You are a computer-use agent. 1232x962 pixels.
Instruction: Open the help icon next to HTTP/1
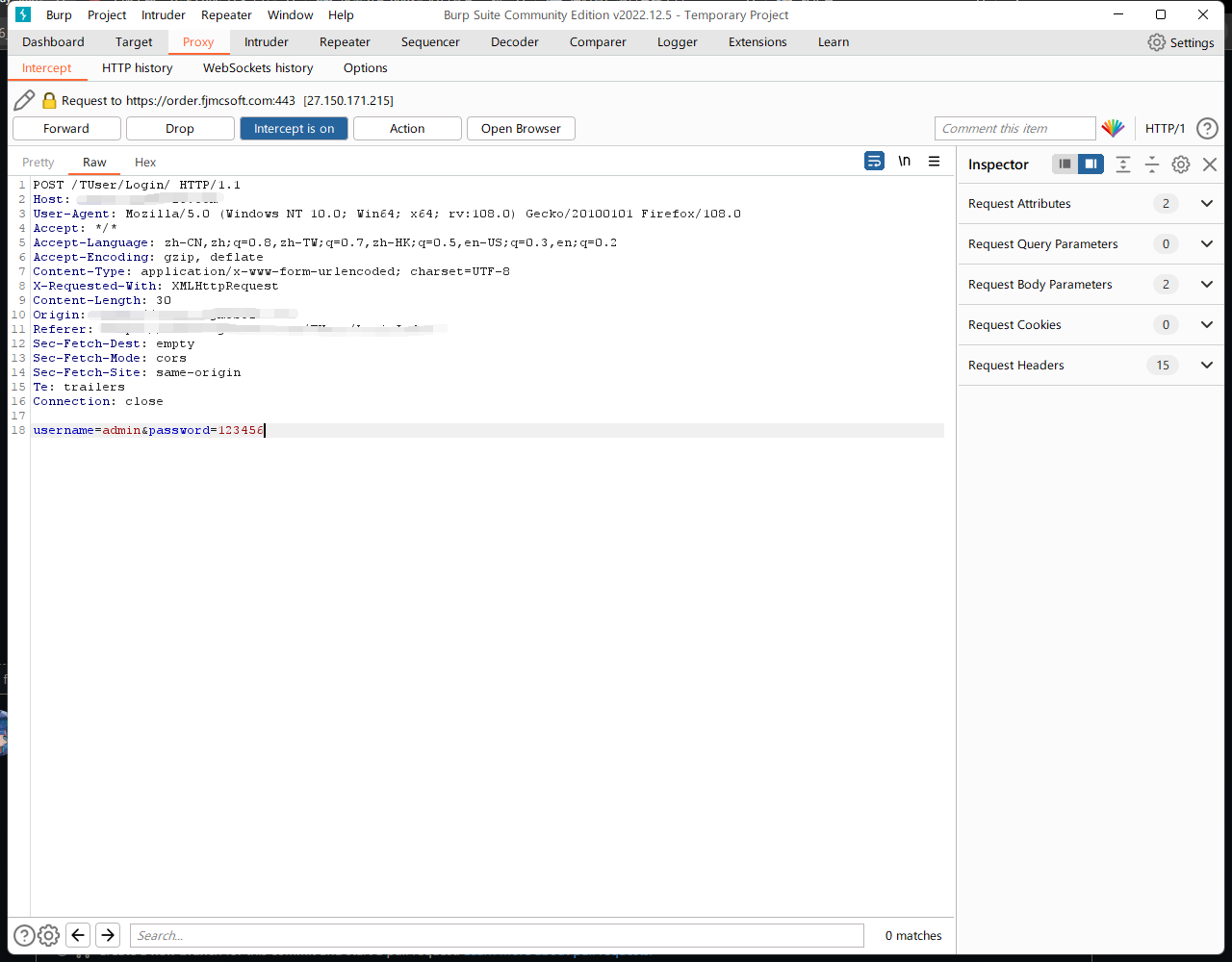[1207, 128]
